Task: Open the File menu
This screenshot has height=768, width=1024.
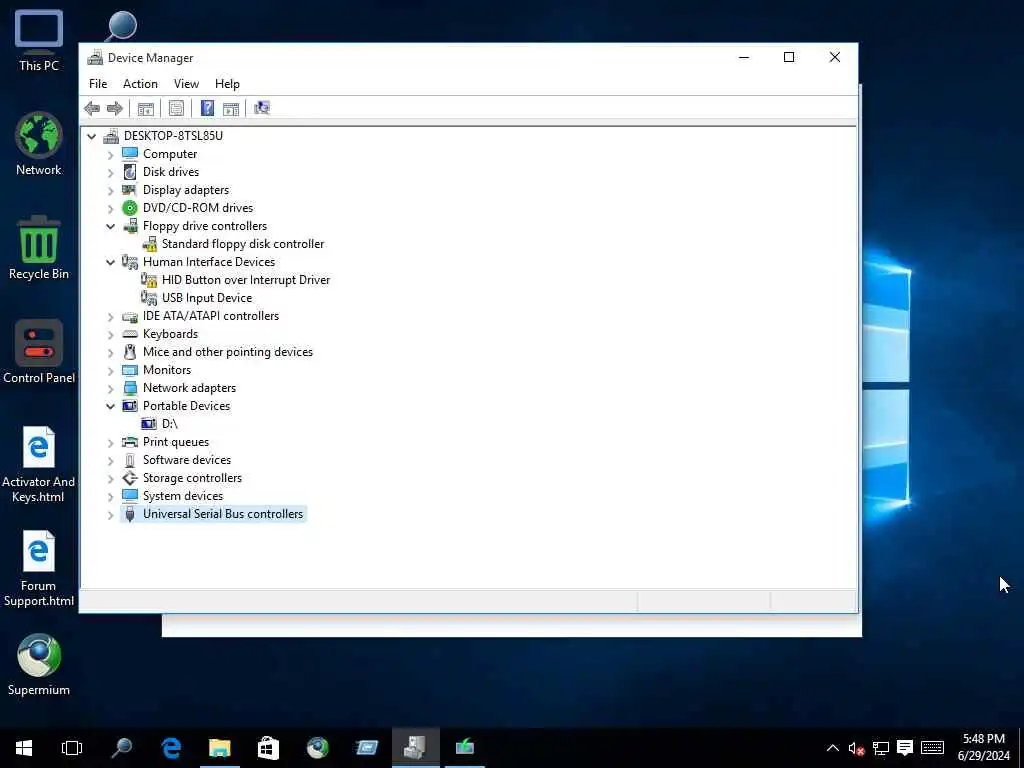Action: pos(98,84)
